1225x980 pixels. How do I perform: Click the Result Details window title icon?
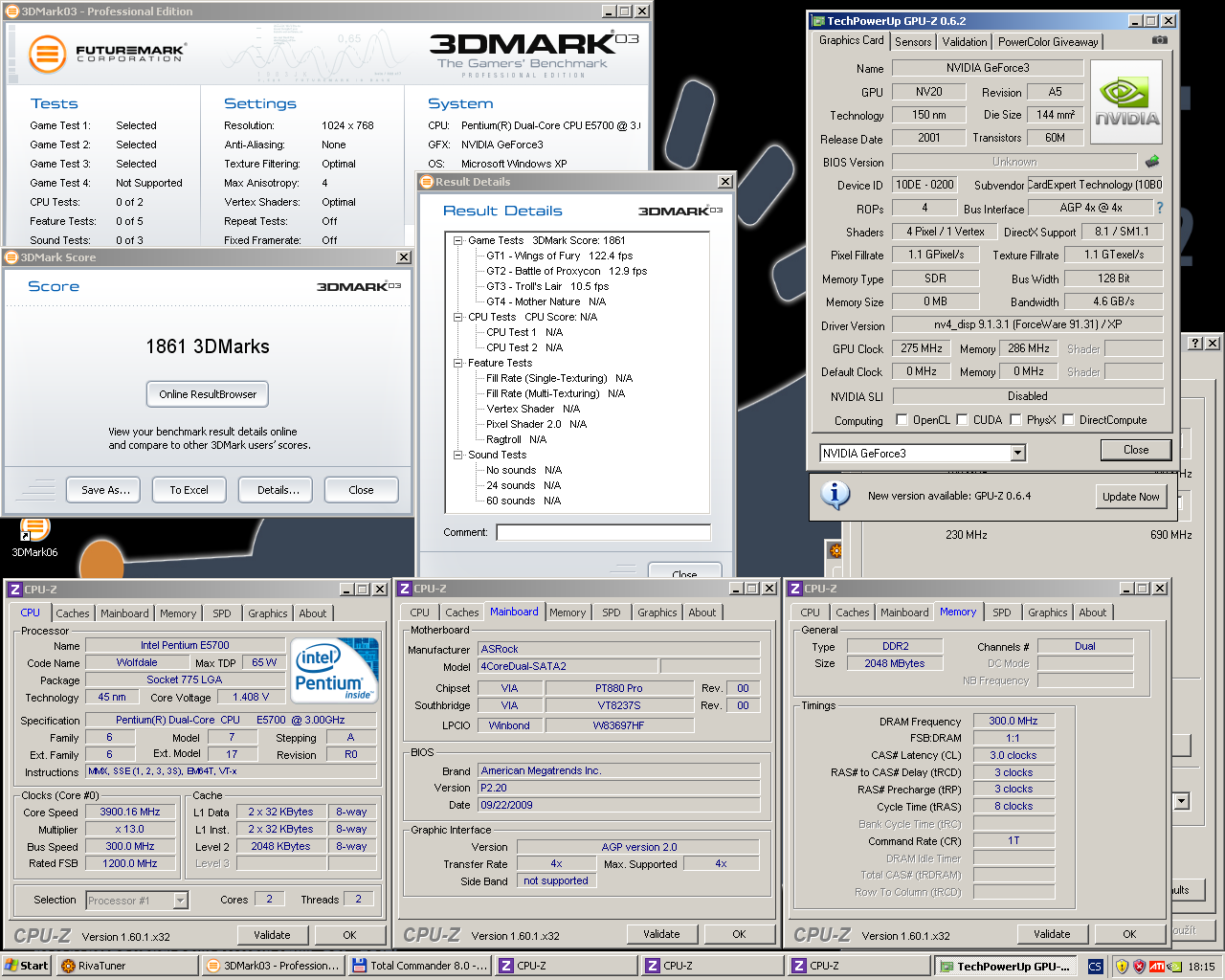tap(427, 182)
